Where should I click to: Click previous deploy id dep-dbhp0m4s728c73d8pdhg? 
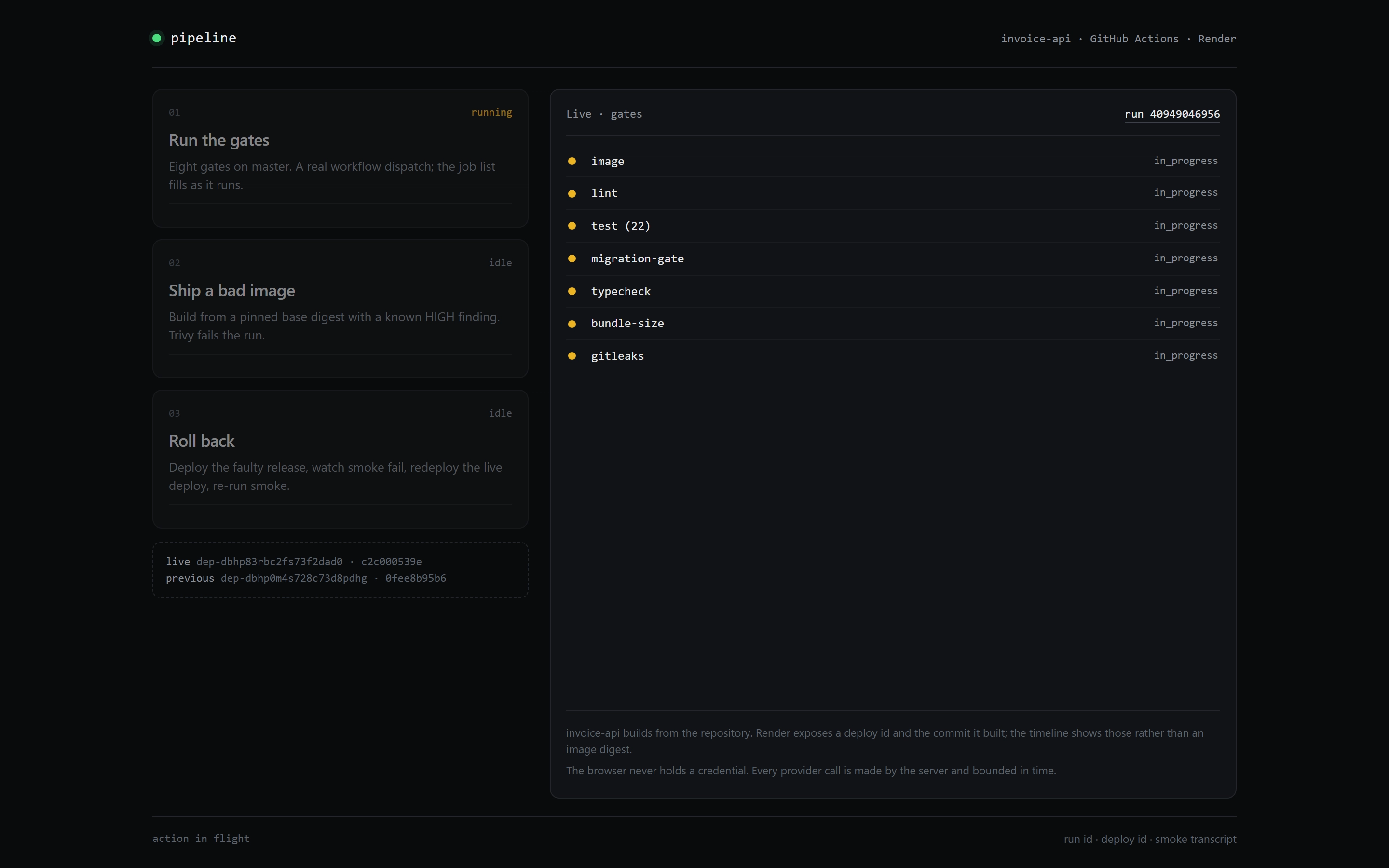click(294, 578)
